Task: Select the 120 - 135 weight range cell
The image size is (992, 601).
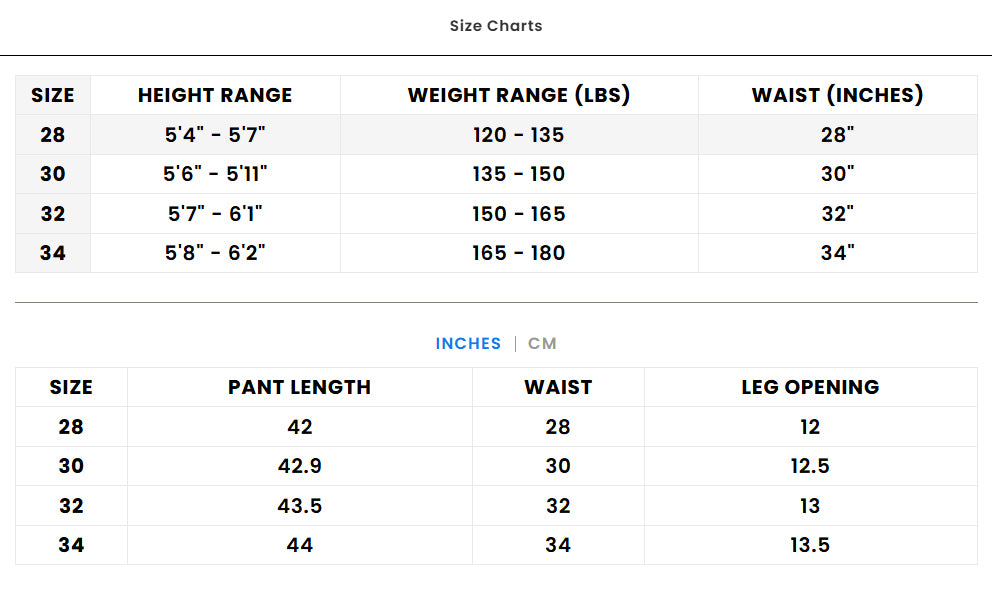Action: [x=519, y=135]
